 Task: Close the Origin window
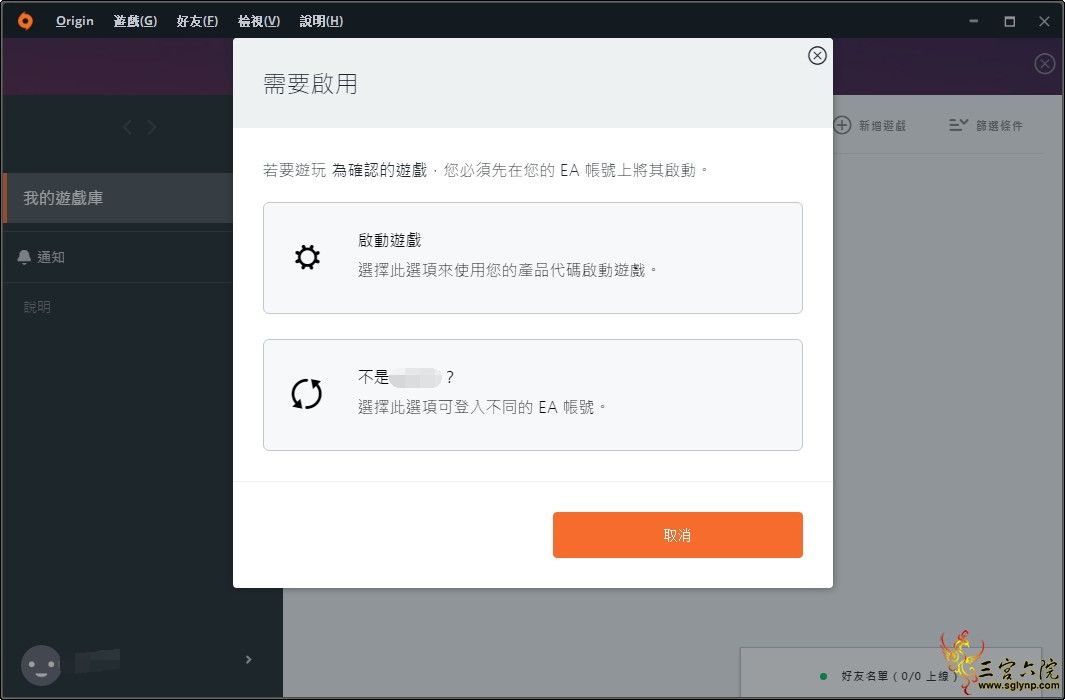[x=1045, y=21]
